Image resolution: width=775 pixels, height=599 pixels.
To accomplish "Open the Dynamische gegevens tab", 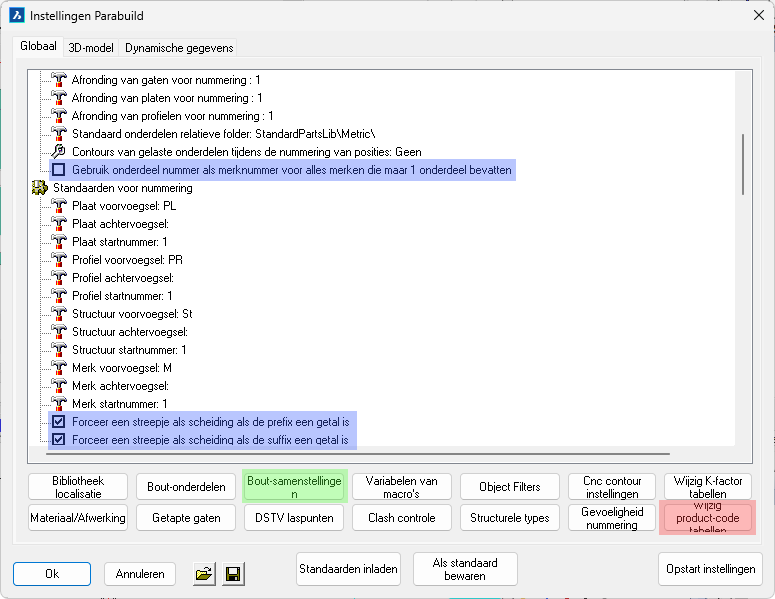I will 179,48.
